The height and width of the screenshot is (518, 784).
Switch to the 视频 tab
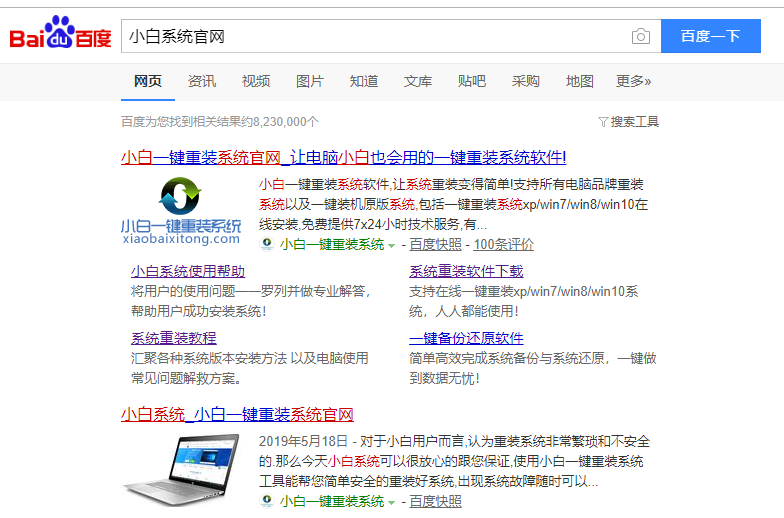coord(256,81)
